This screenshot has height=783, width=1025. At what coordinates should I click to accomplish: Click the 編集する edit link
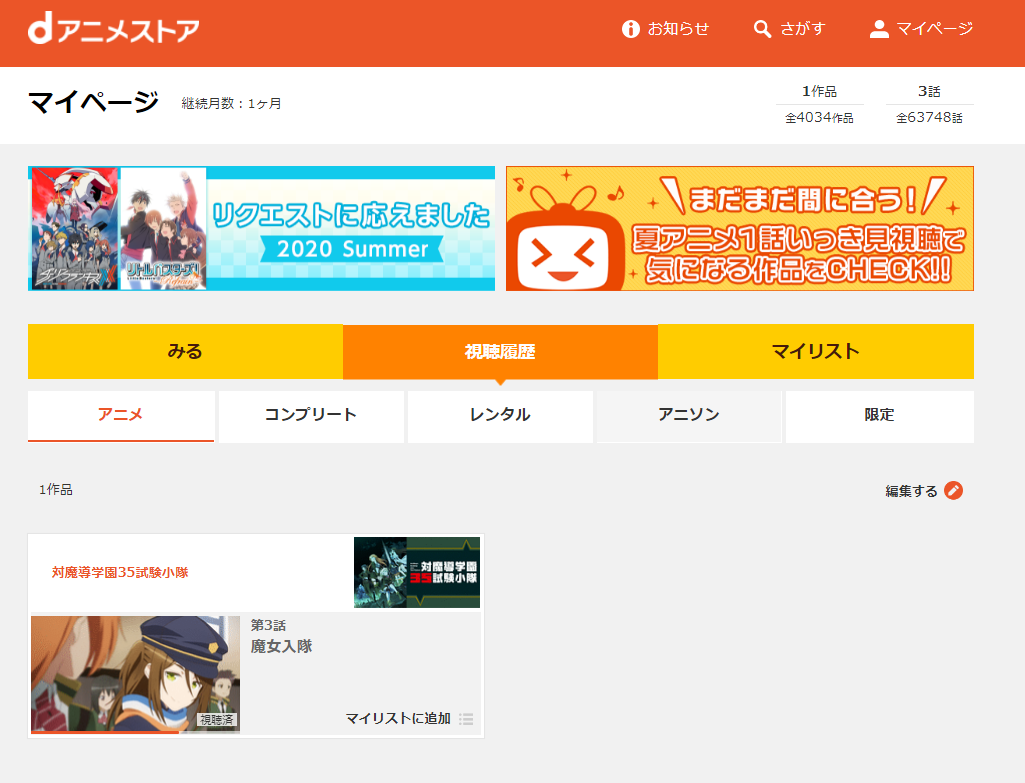924,491
